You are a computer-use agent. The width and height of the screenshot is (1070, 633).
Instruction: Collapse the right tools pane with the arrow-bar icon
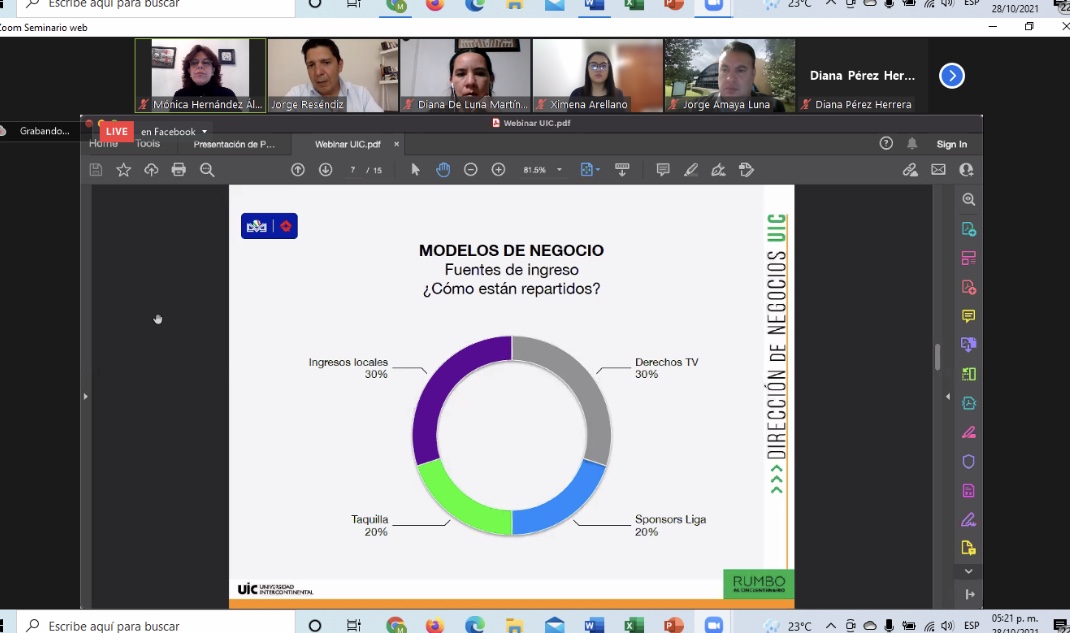tap(970, 595)
